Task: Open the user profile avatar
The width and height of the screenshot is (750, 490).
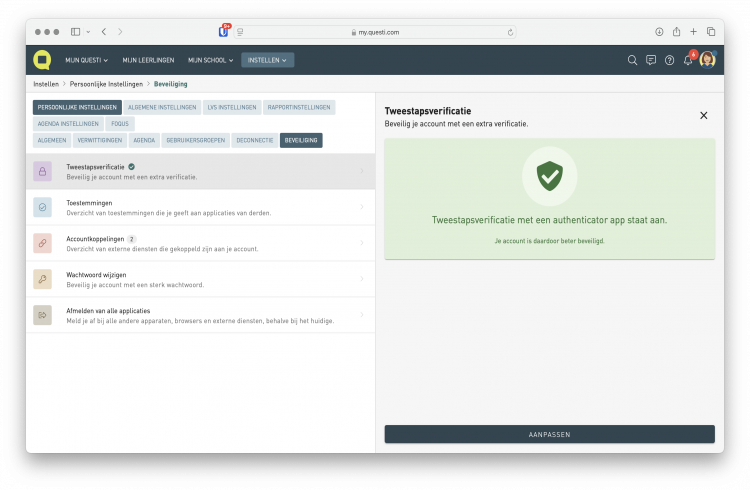Action: [x=707, y=60]
